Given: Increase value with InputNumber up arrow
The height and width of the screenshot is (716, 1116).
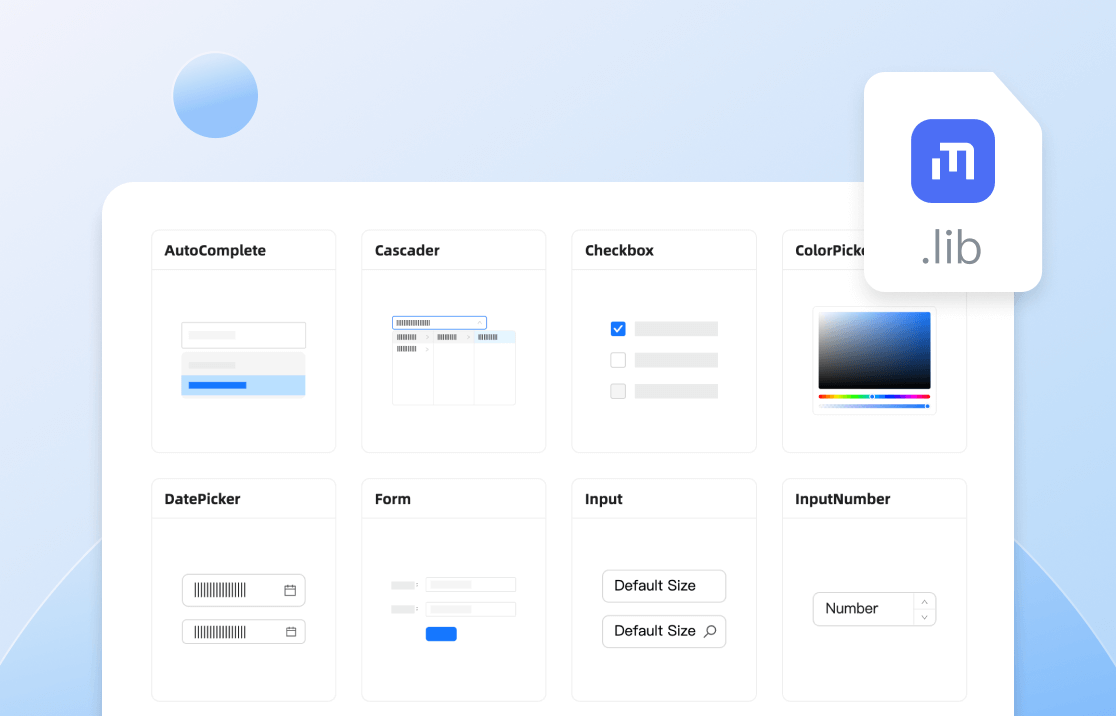Looking at the screenshot, I should coord(924,601).
